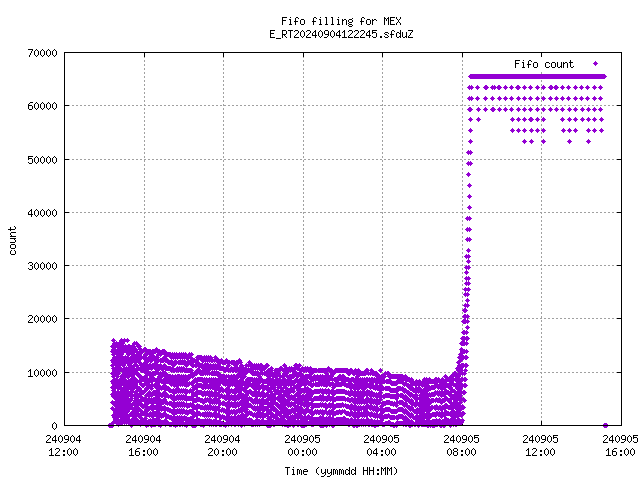Screen dimensions: 640x480
Task: Click the y-axis tick value 0
Action: pyautogui.click(x=54, y=426)
